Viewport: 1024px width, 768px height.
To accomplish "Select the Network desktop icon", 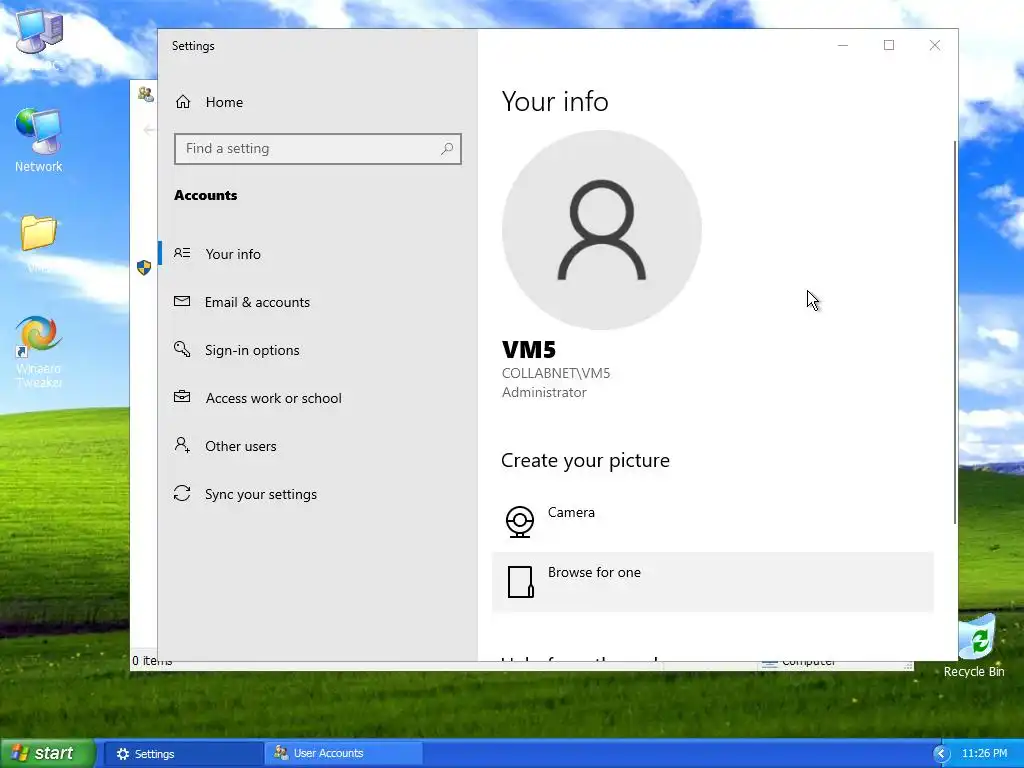I will pyautogui.click(x=39, y=141).
